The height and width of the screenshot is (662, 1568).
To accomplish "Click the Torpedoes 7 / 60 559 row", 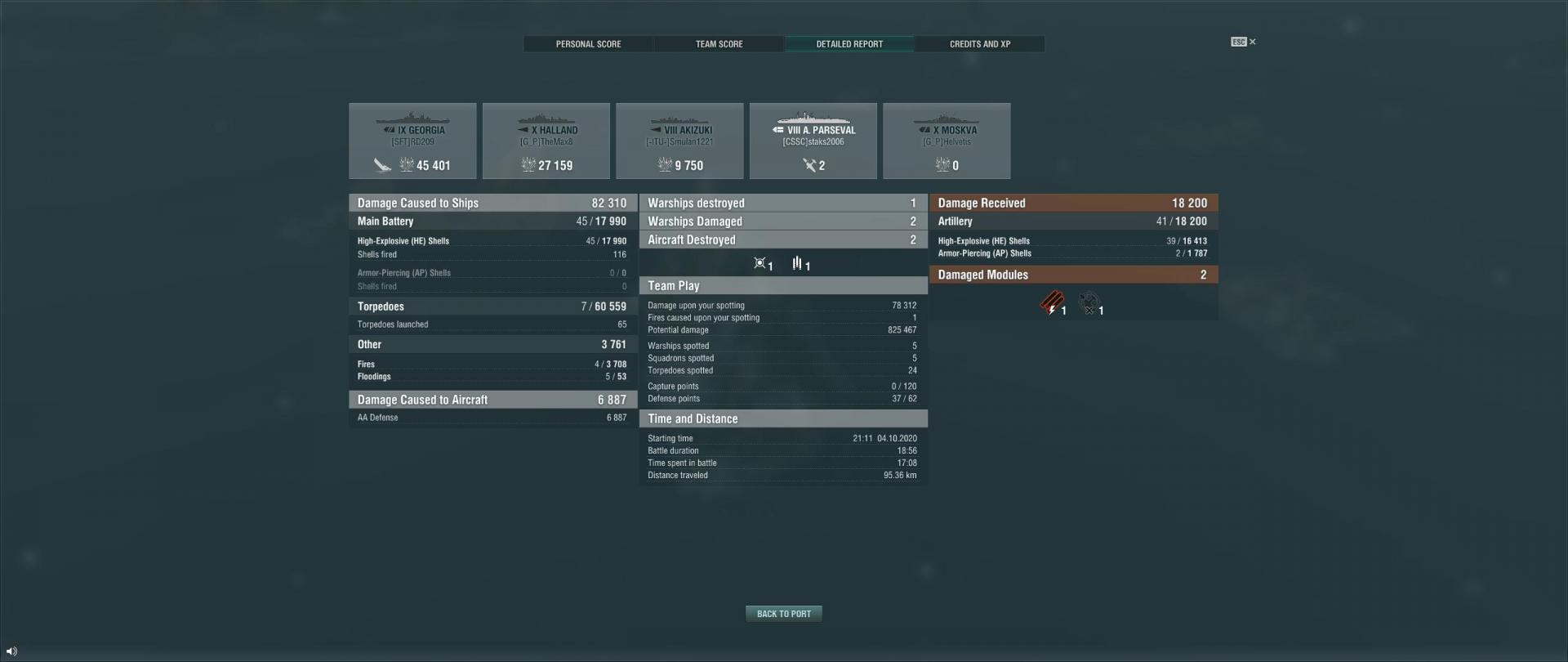I will pos(492,306).
